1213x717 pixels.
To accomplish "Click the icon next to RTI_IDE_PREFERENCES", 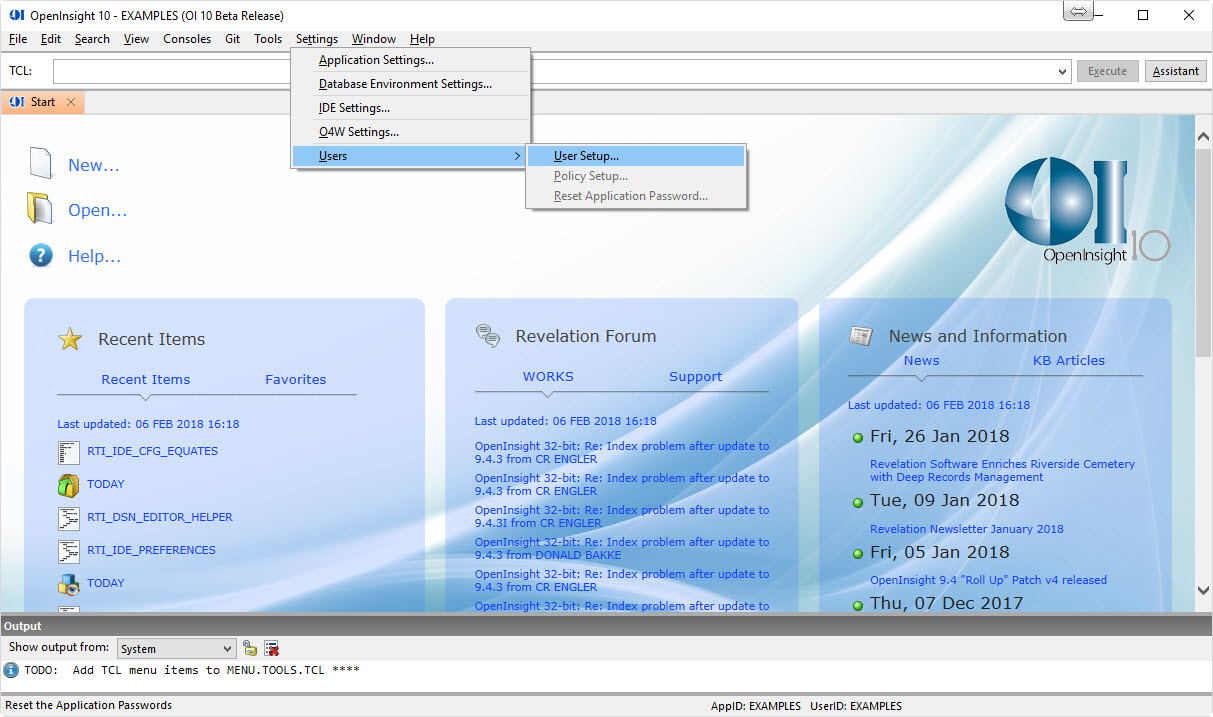I will 68,551.
